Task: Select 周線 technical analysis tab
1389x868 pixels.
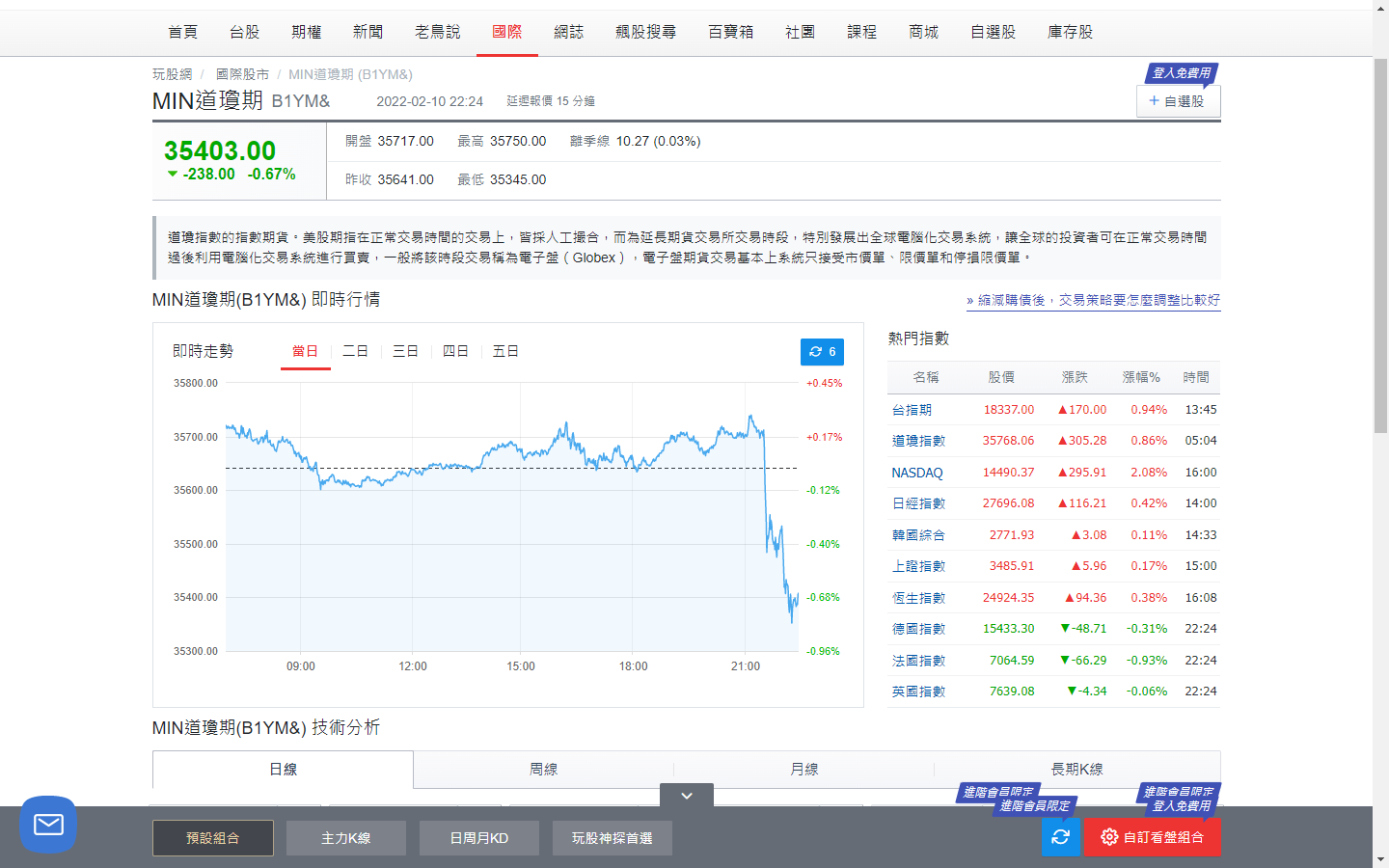Action: (x=543, y=770)
